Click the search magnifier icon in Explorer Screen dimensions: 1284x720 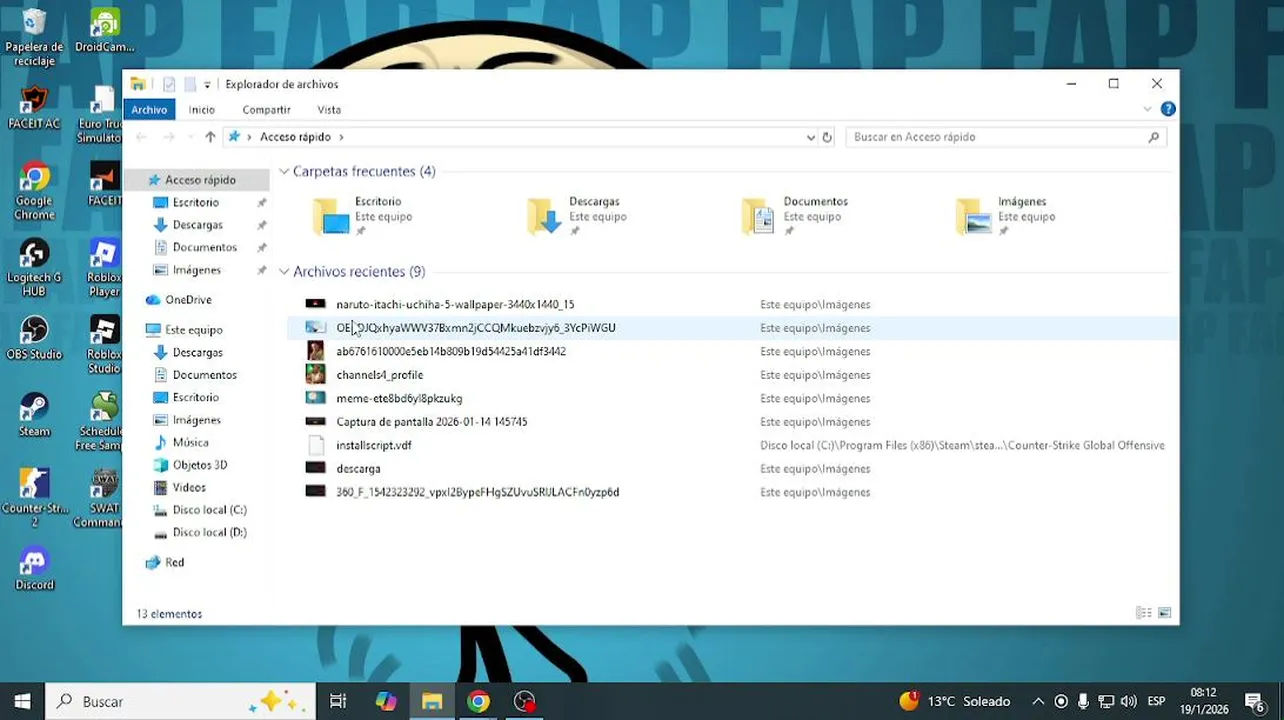(x=1153, y=137)
